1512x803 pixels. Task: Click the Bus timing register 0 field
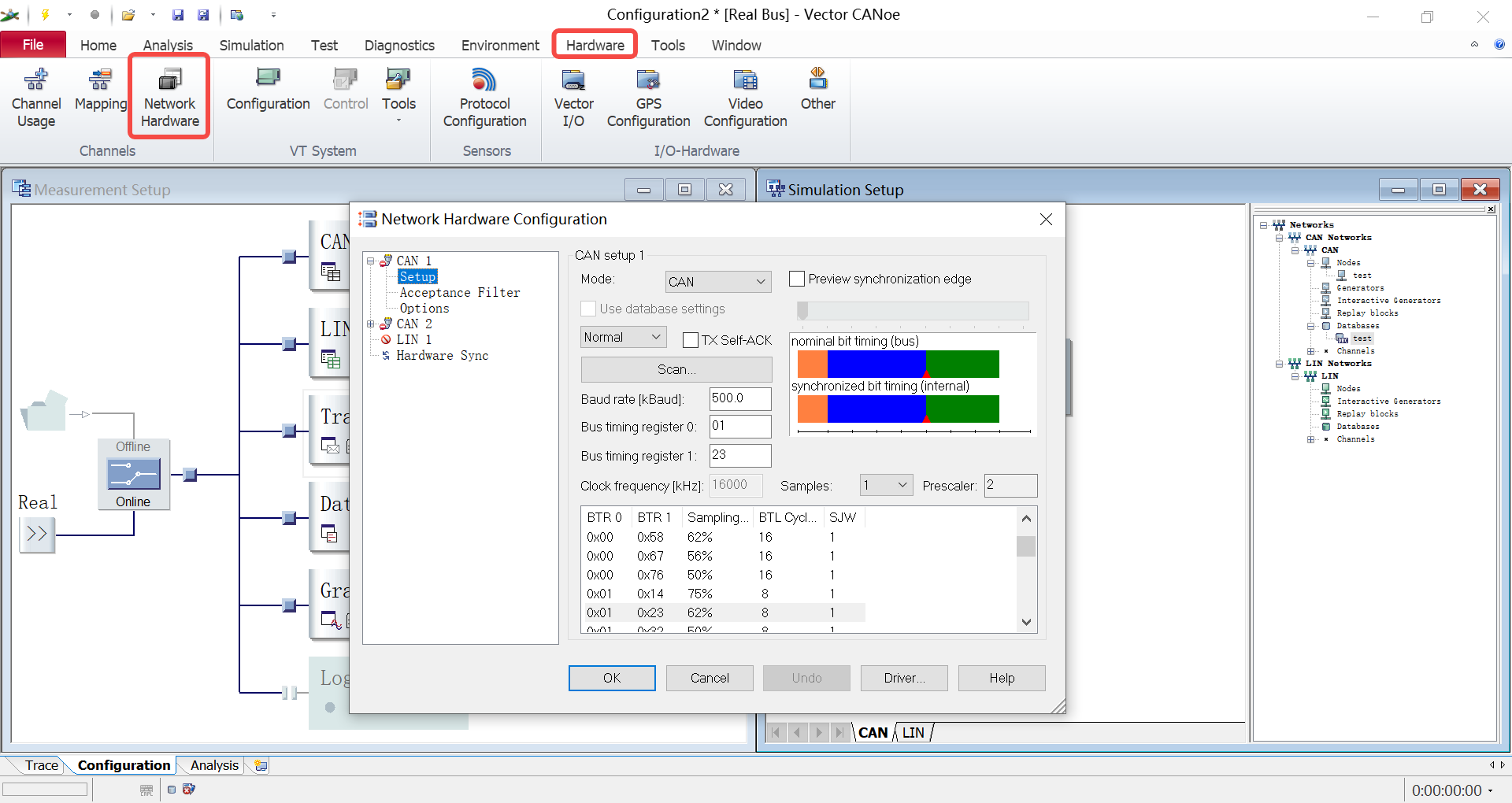tap(740, 427)
